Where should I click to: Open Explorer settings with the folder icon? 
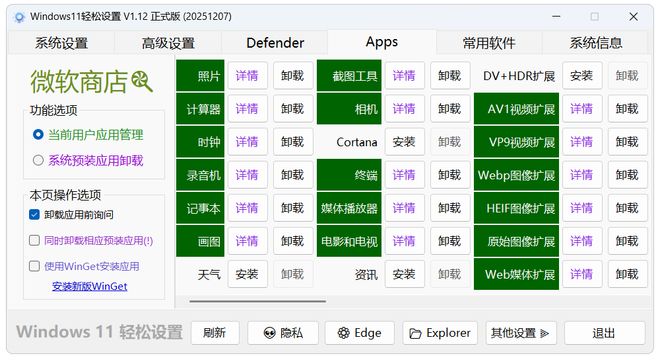coord(440,333)
